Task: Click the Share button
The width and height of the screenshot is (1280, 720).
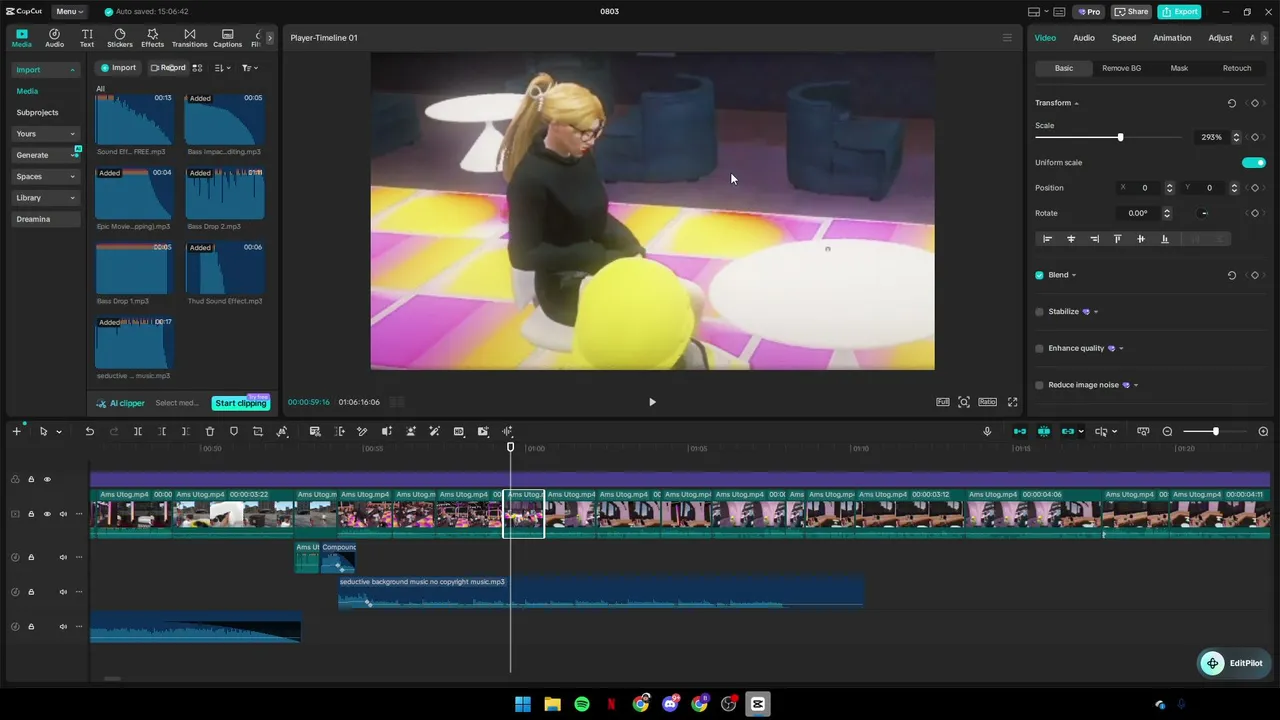Action: point(1131,12)
